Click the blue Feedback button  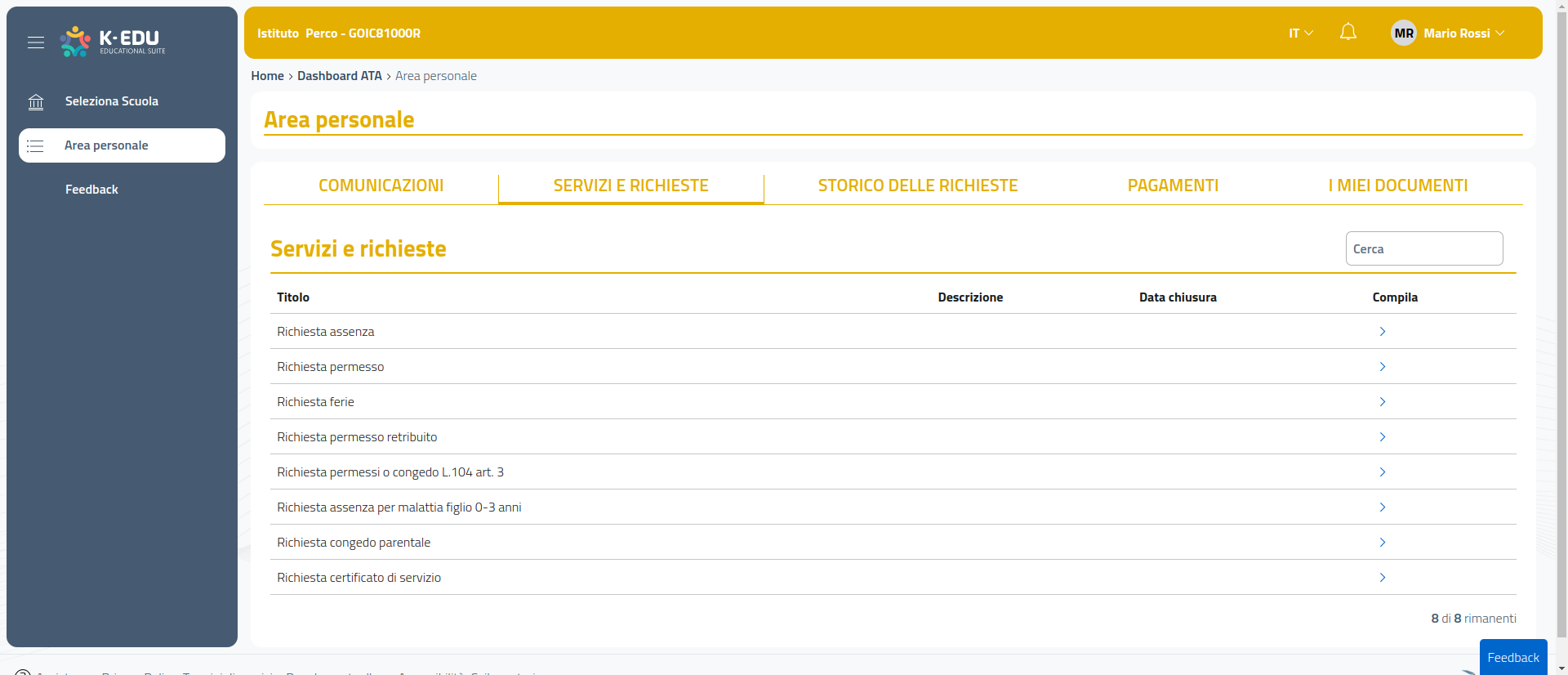click(1512, 657)
